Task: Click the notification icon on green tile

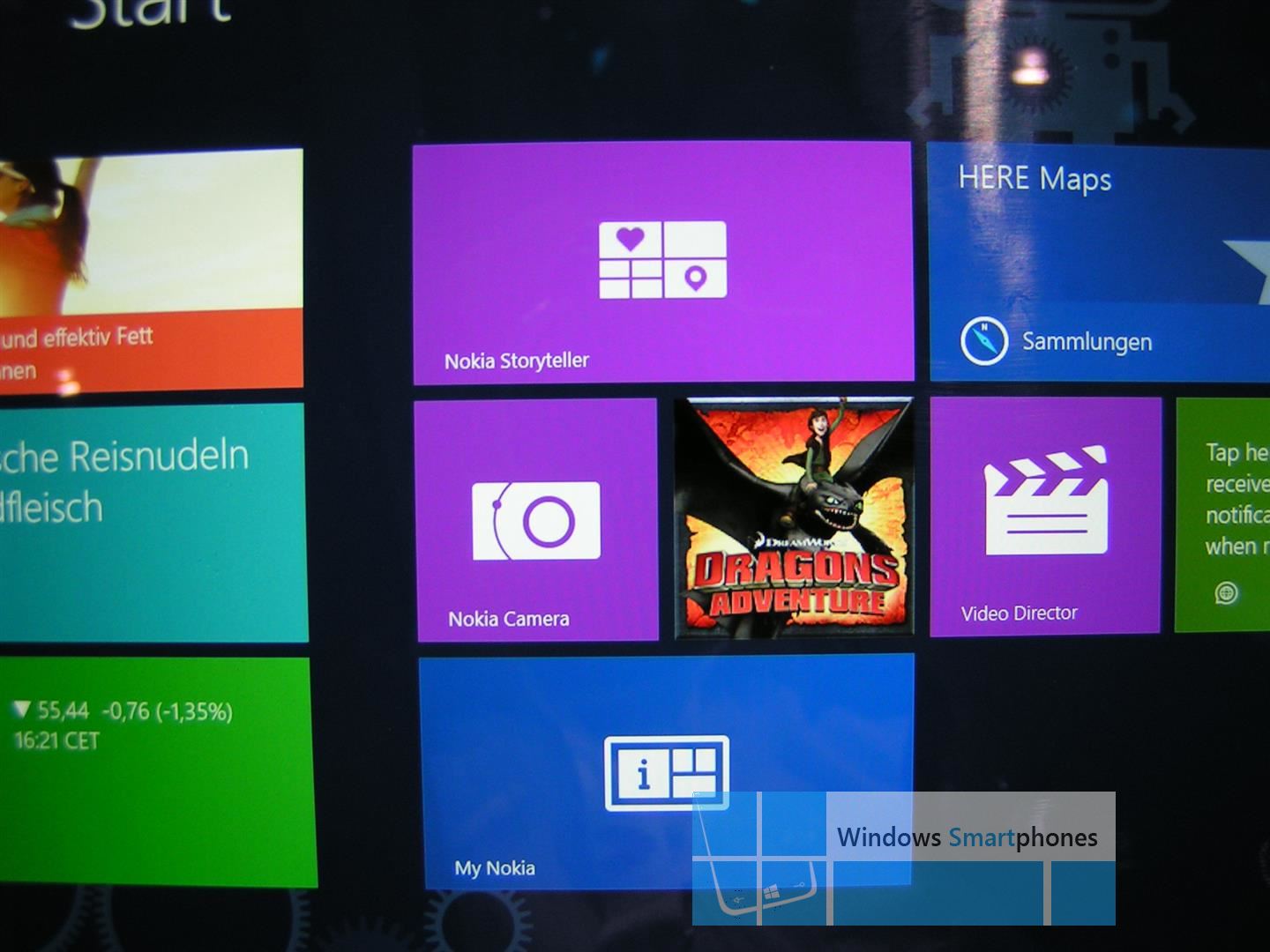Action: click(1226, 593)
